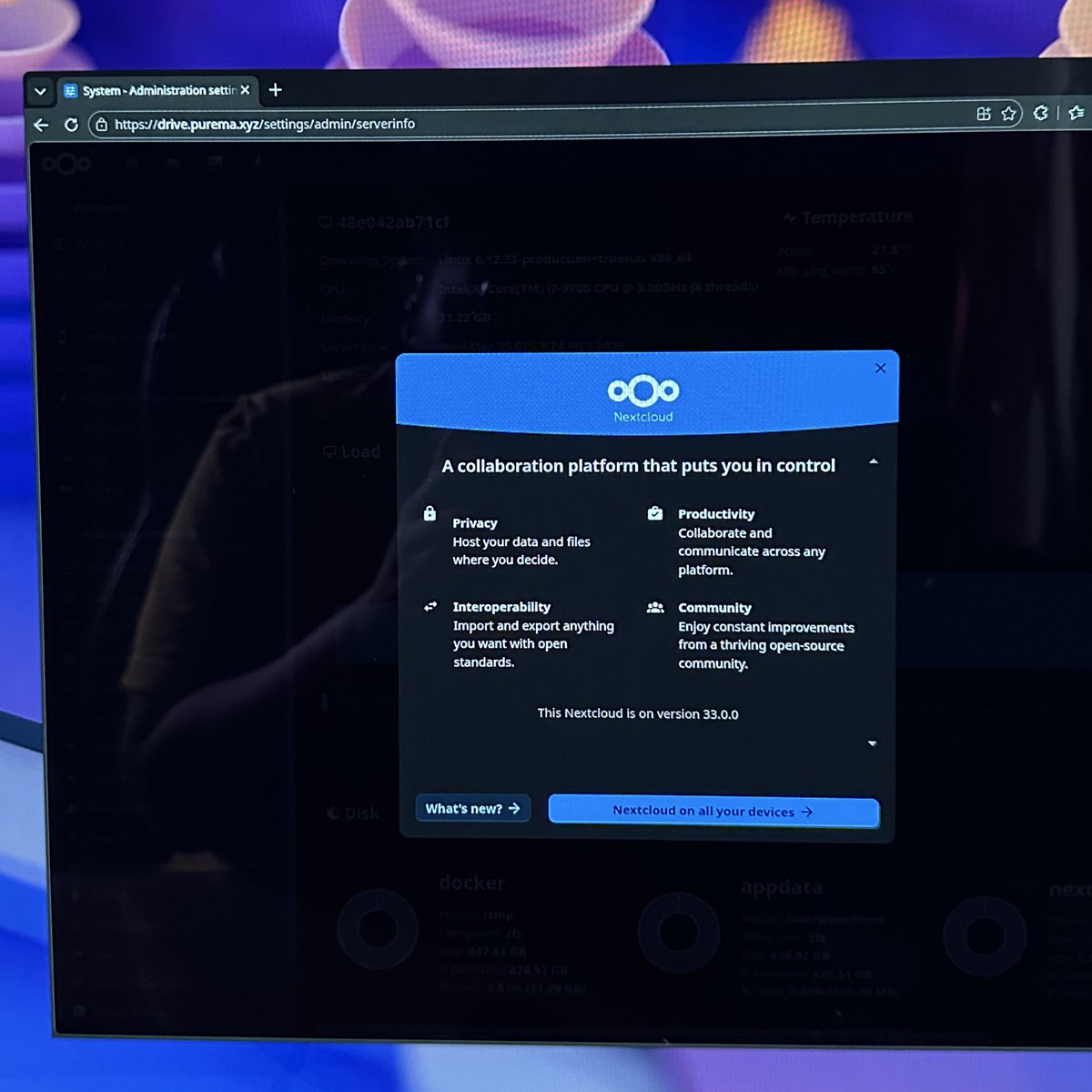Open the browser tab search chevron

tap(40, 91)
